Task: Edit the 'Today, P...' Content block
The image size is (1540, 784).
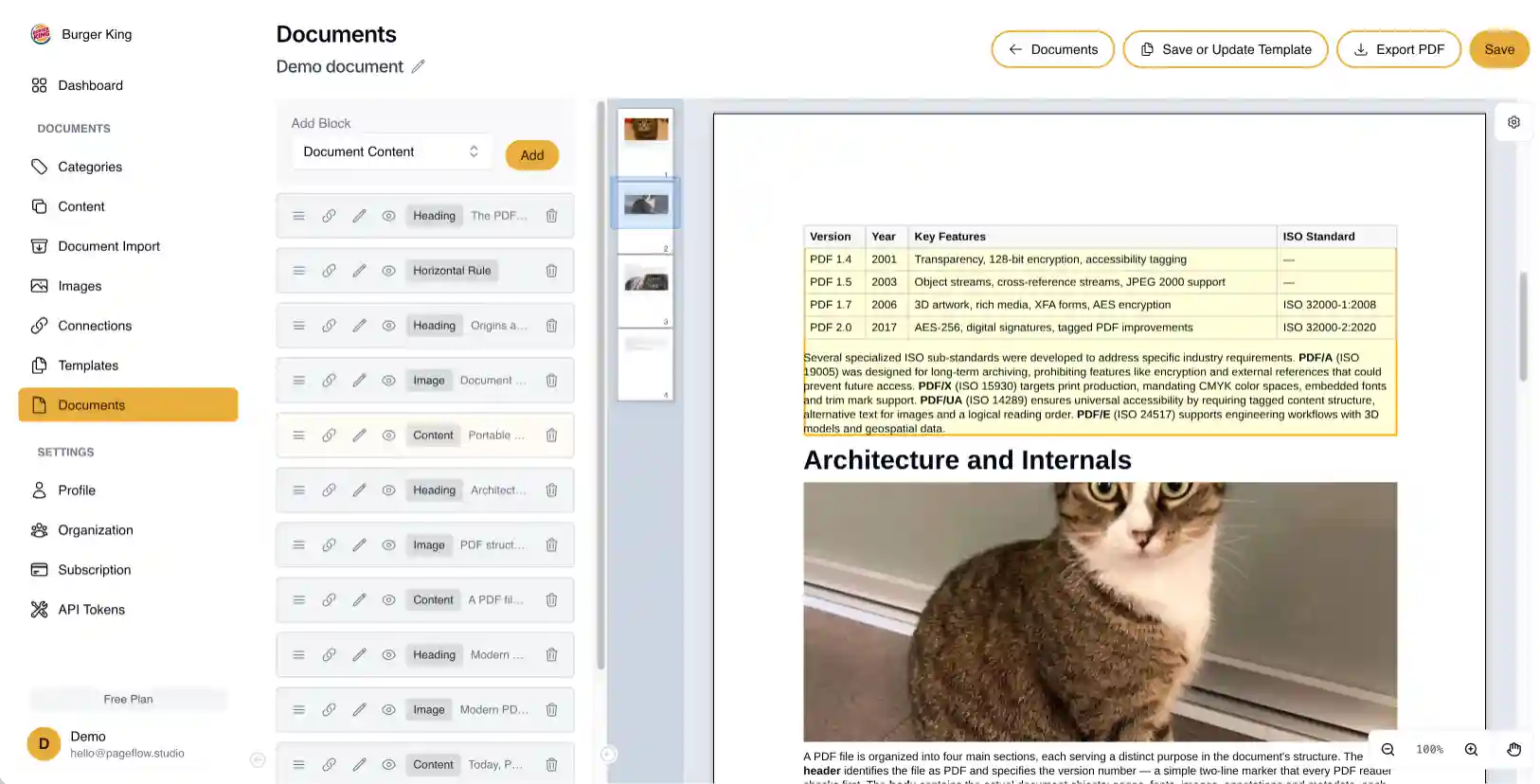Action: coord(359,765)
